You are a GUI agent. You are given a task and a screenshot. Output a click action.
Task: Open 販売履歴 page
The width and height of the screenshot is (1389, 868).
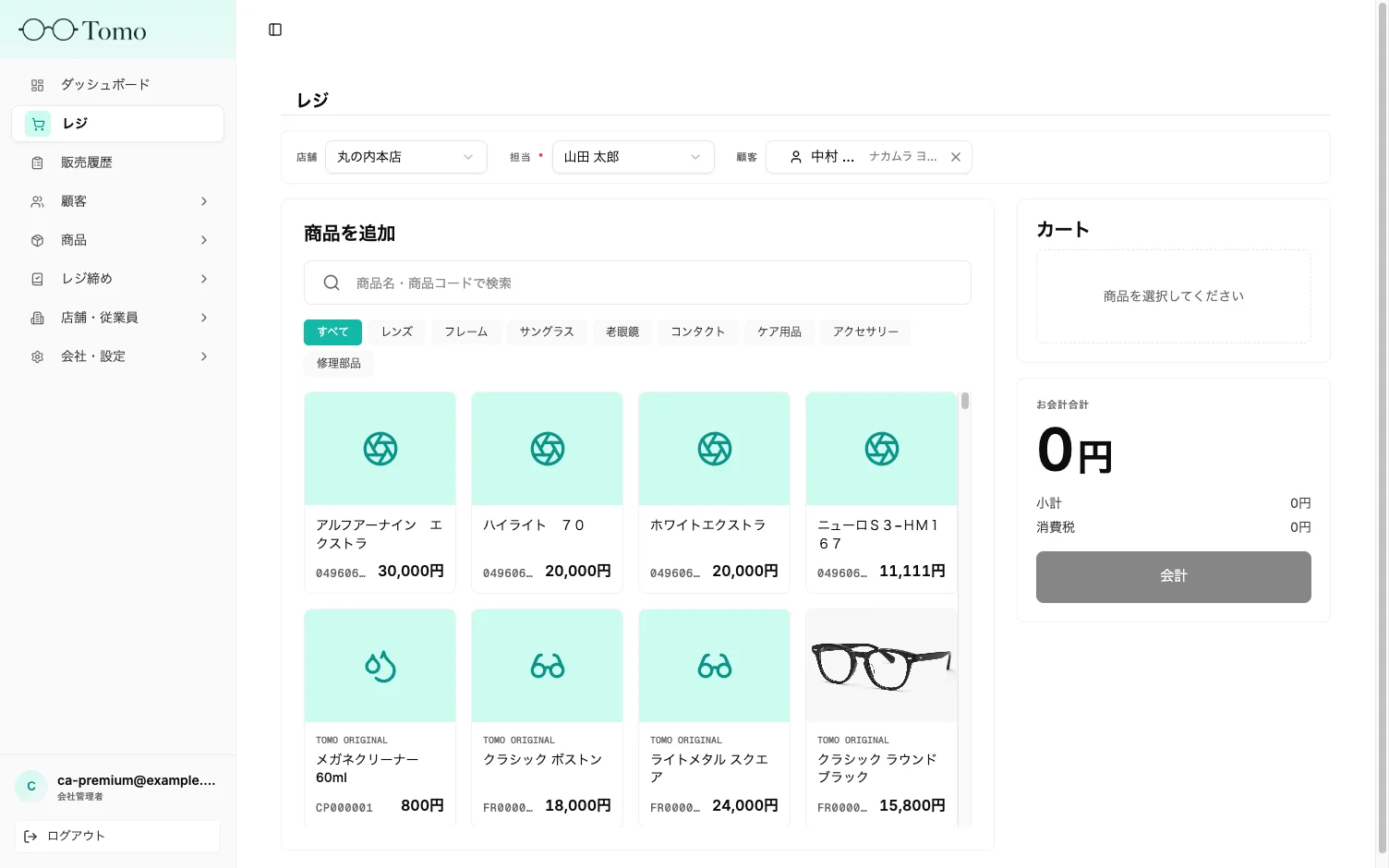[117, 163]
